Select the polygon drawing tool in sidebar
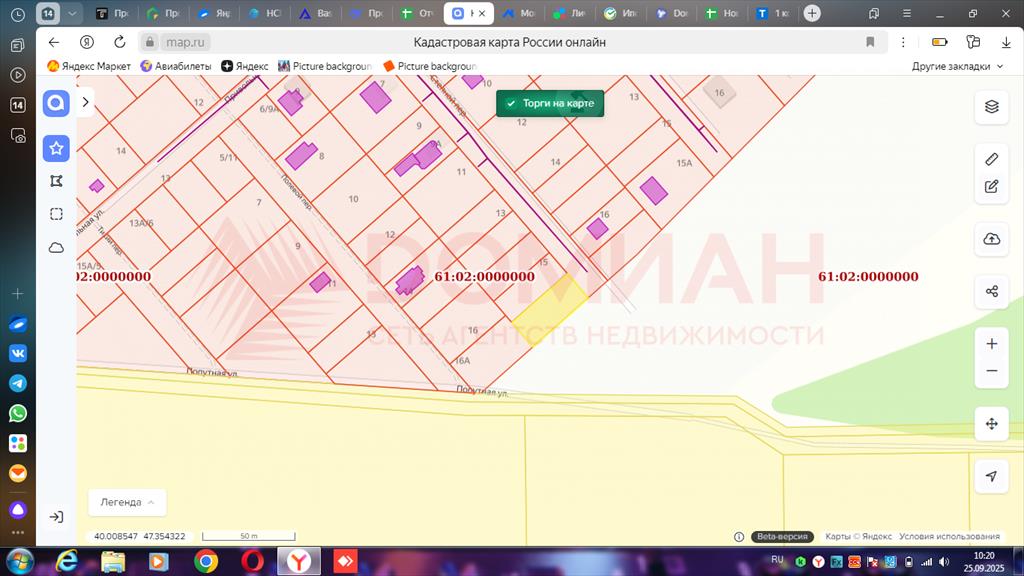The height and width of the screenshot is (576, 1024). click(x=56, y=181)
